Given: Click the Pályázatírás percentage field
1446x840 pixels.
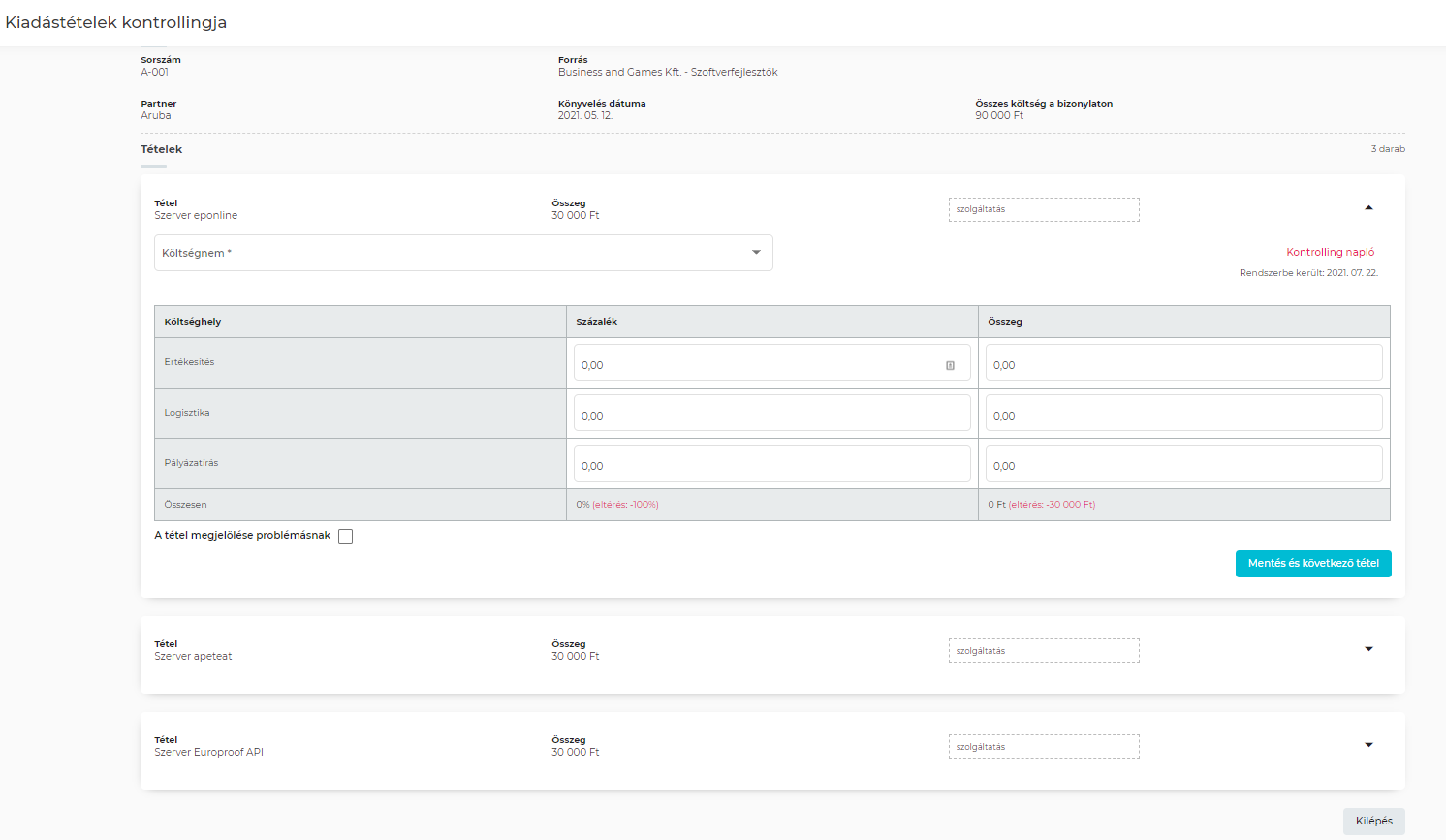Looking at the screenshot, I should point(772,463).
